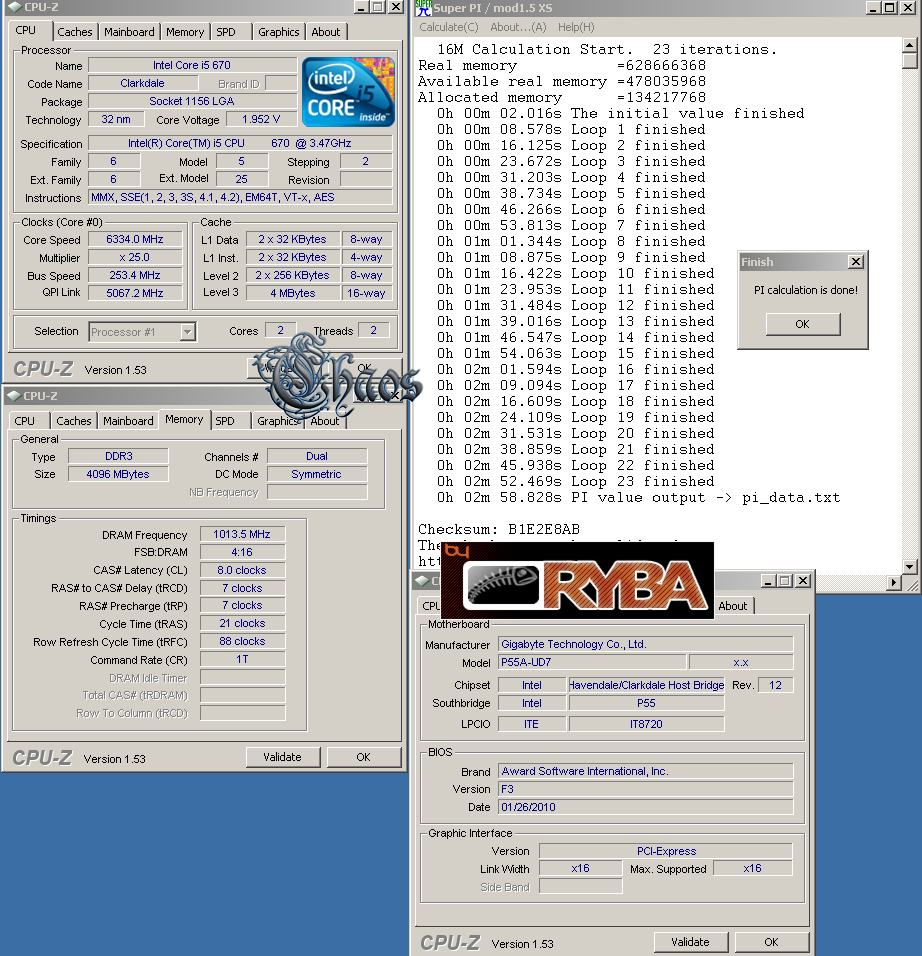Select the active Memory tab in lower-left CPU-Z

pos(184,419)
